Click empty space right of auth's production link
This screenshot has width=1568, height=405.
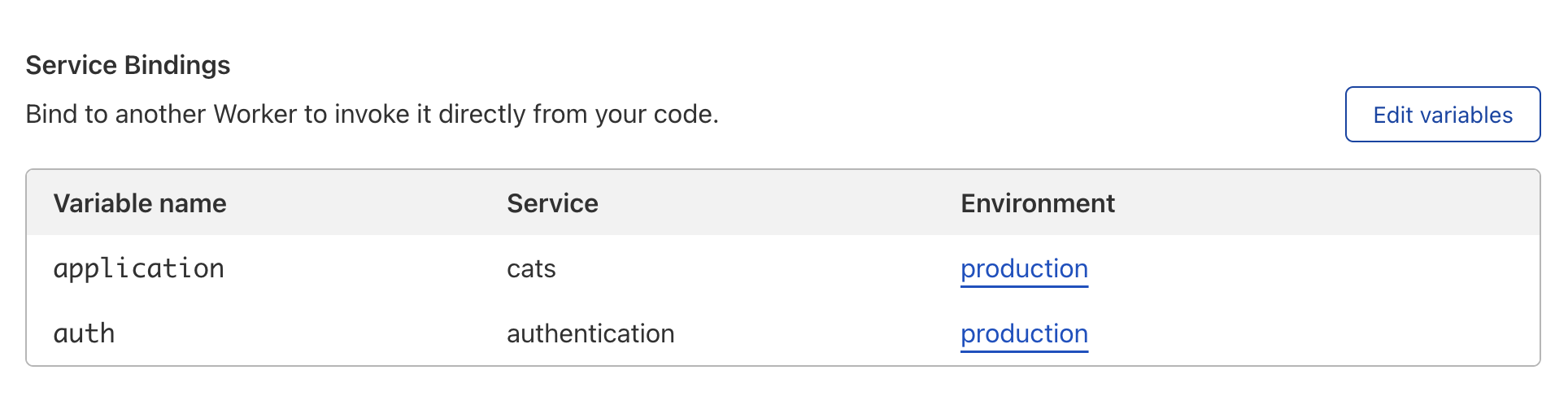click(1301, 334)
